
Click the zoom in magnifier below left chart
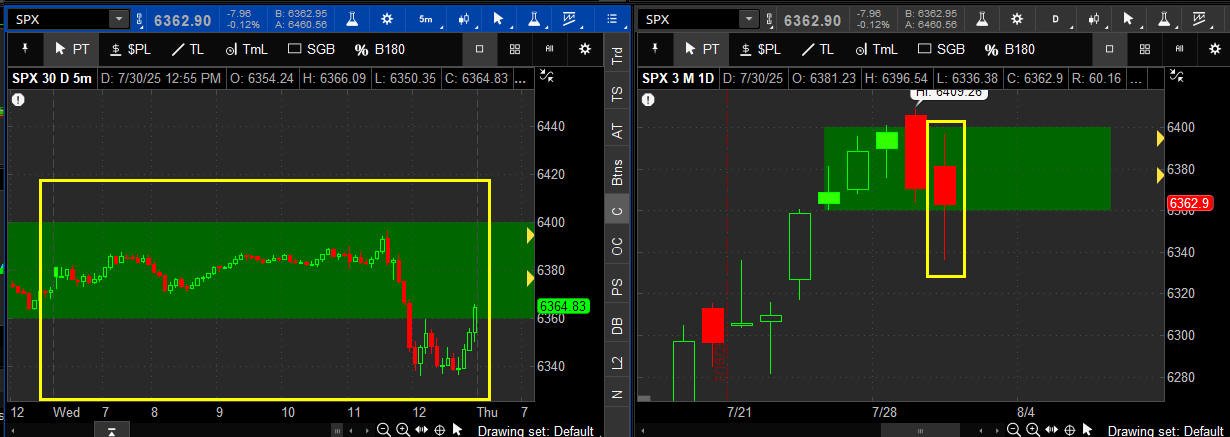click(402, 430)
